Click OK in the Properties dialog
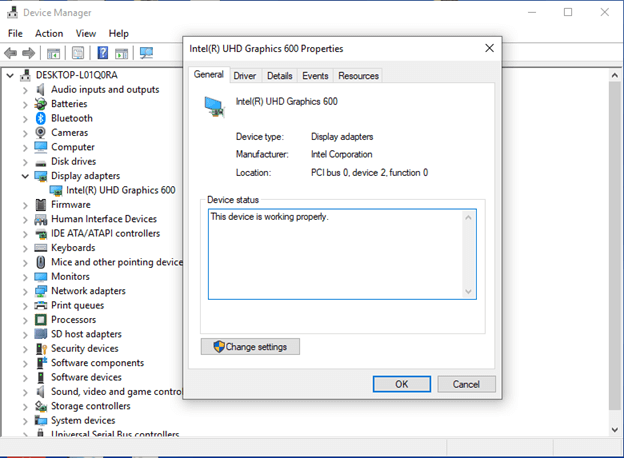 [x=402, y=384]
